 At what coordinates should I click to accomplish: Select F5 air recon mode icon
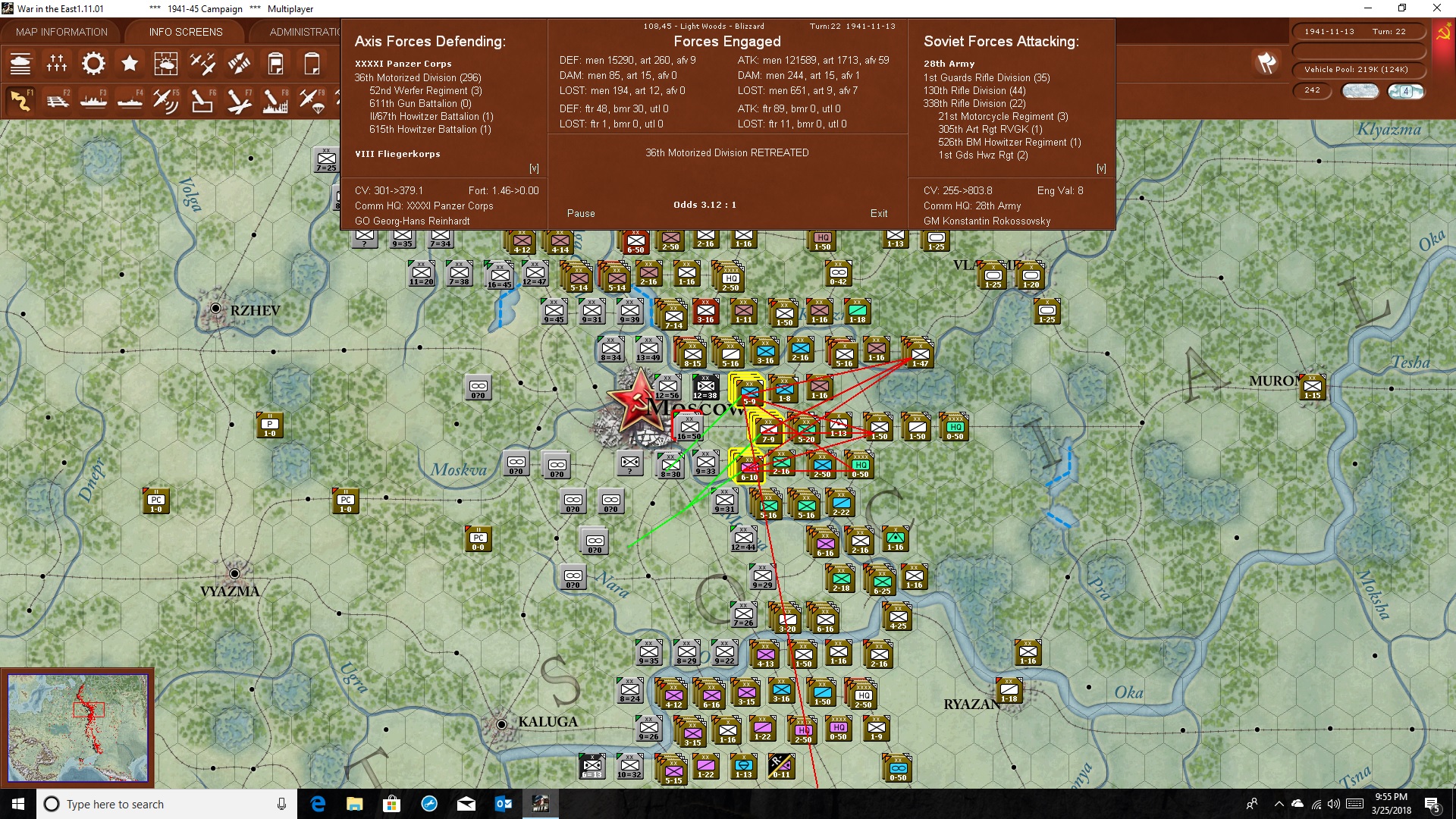coord(166,100)
